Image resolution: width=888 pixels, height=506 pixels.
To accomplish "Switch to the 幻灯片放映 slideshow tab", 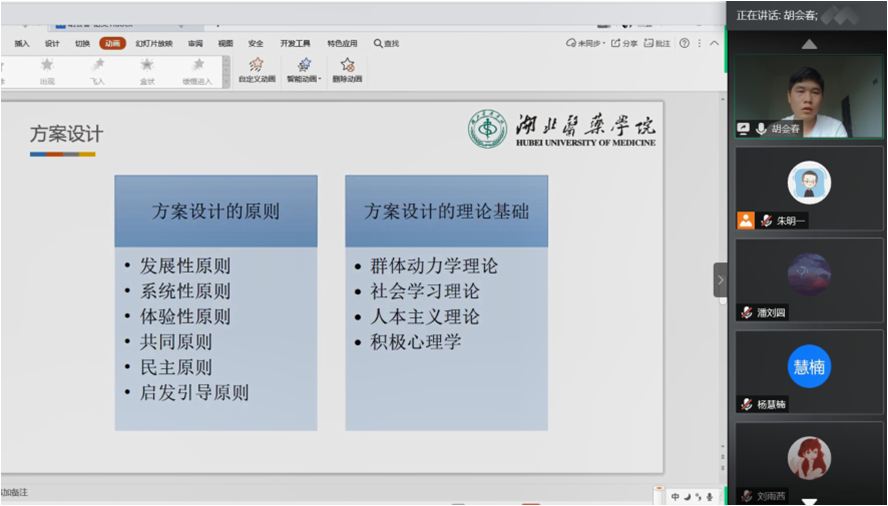I will [x=154, y=43].
